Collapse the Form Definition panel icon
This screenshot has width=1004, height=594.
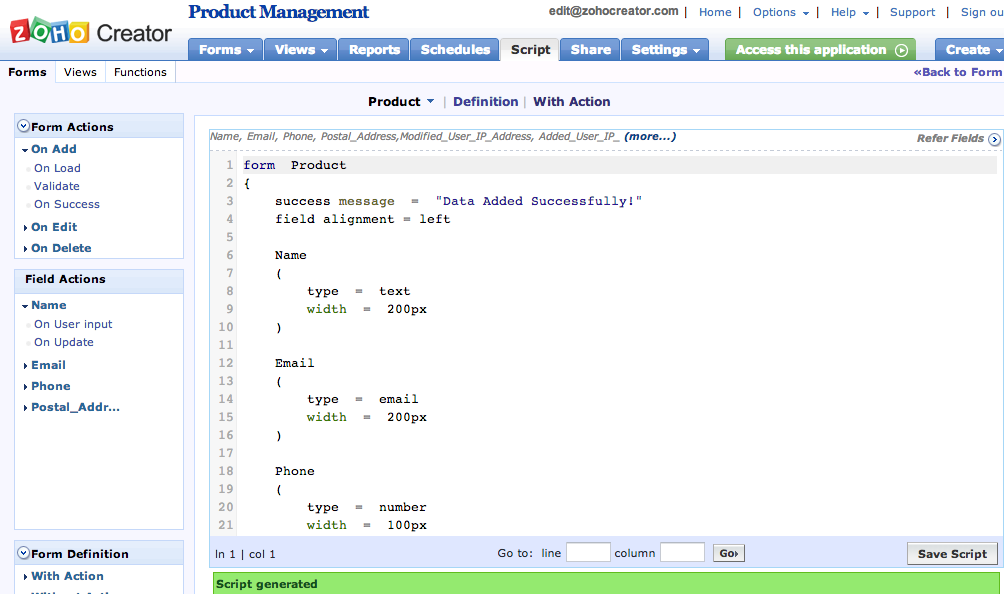[x=23, y=554]
